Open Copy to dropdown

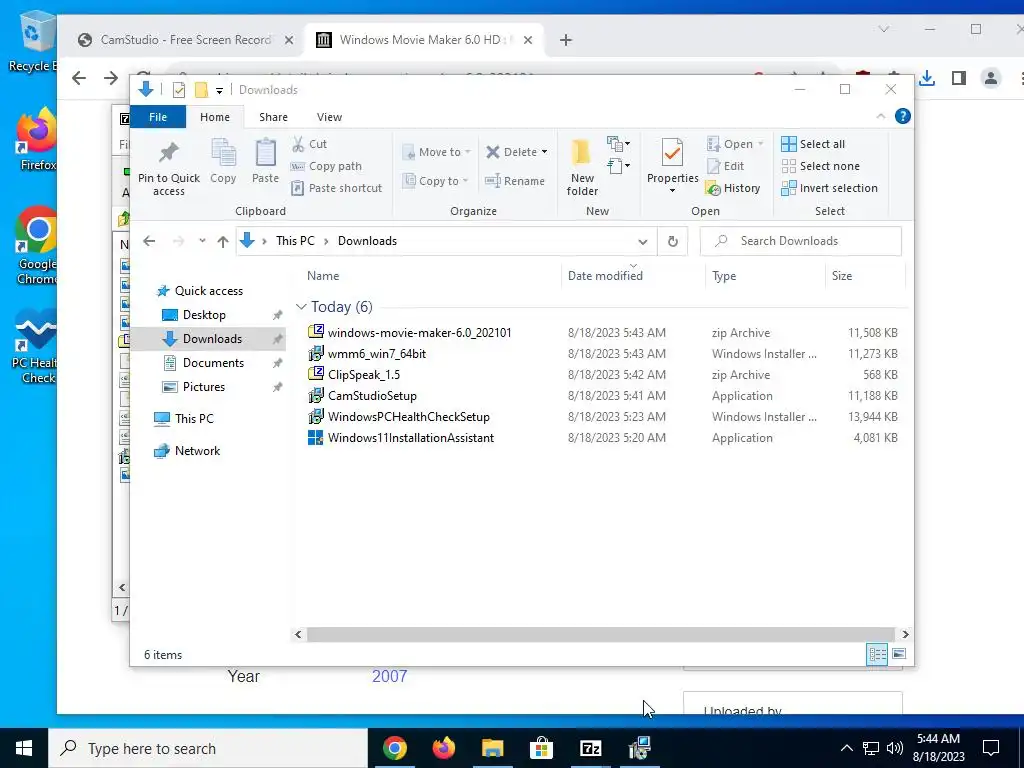[x=435, y=181]
